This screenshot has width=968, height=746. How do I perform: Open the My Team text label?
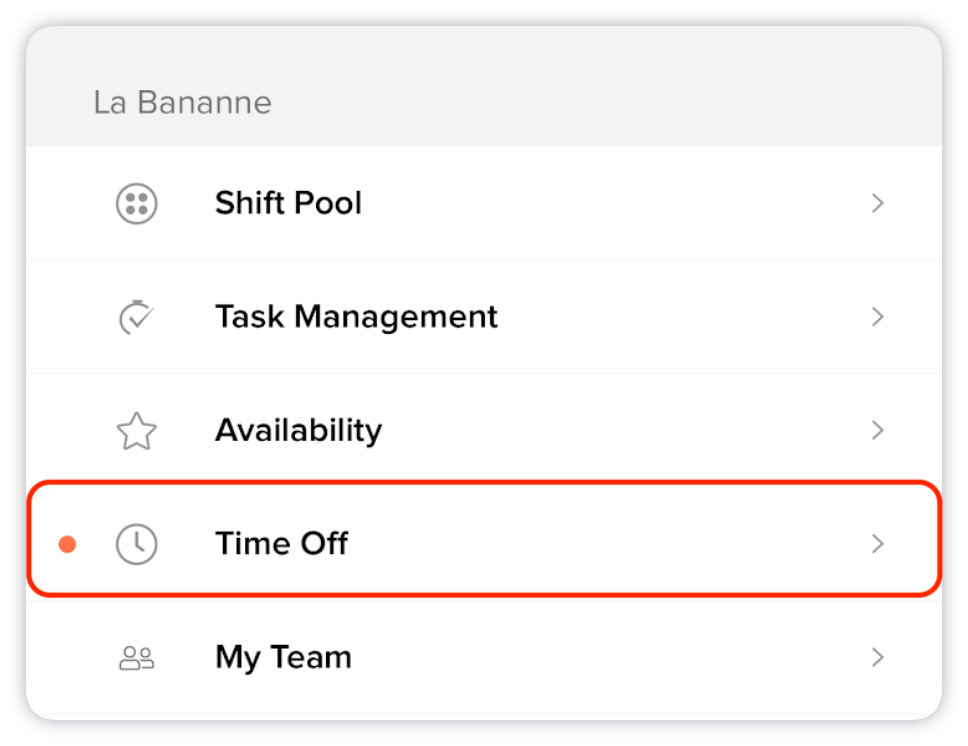click(283, 658)
